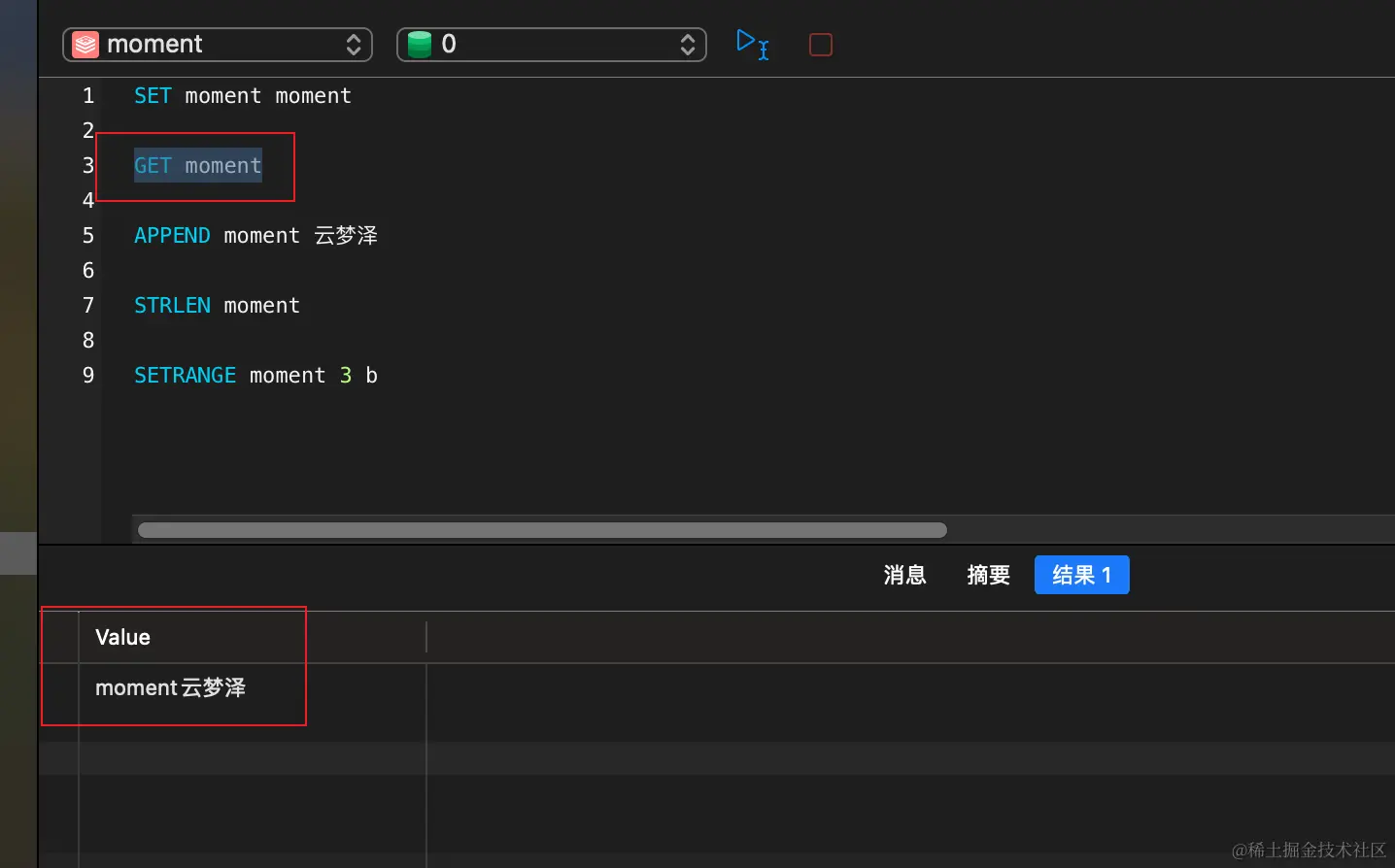Viewport: 1395px width, 868px height.
Task: Click line number 9 in the gutter
Action: 88,375
